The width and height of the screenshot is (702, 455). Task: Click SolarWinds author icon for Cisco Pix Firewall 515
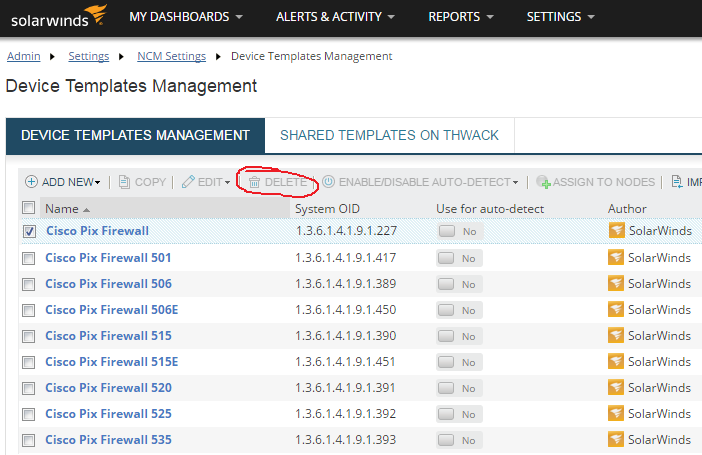[x=616, y=335]
